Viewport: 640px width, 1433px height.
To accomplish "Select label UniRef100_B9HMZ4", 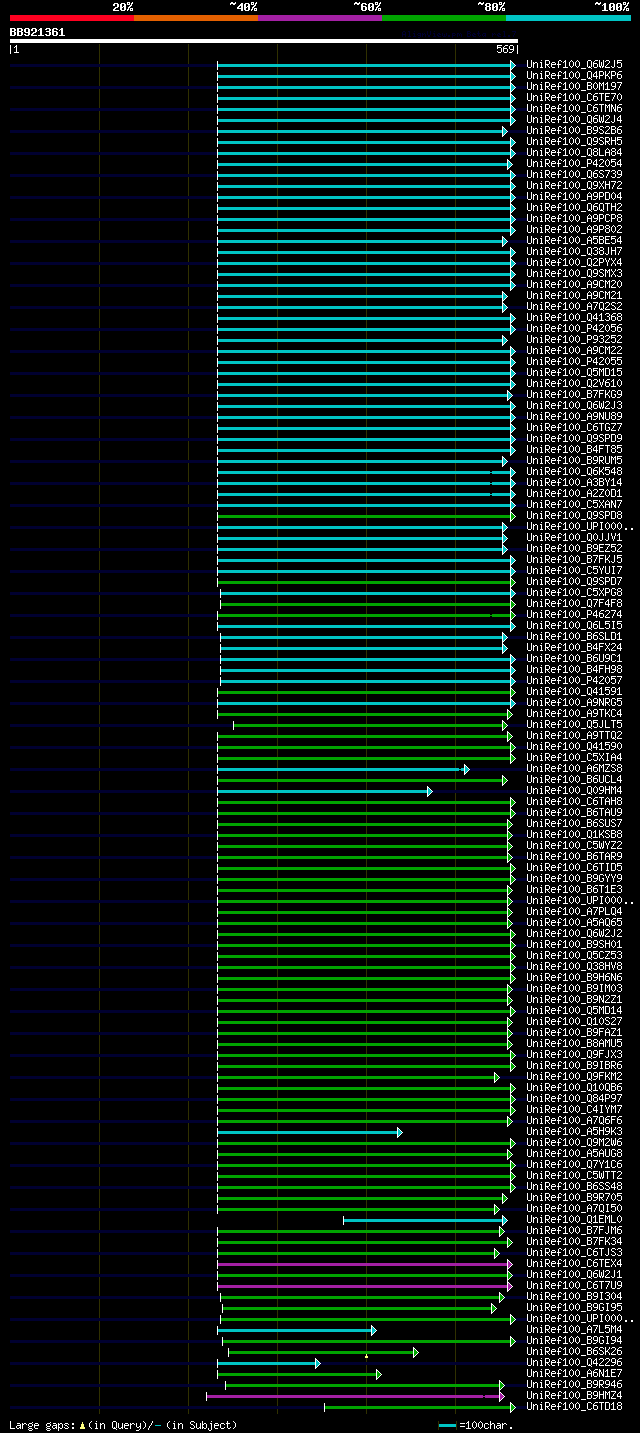I will click(x=574, y=1395).
